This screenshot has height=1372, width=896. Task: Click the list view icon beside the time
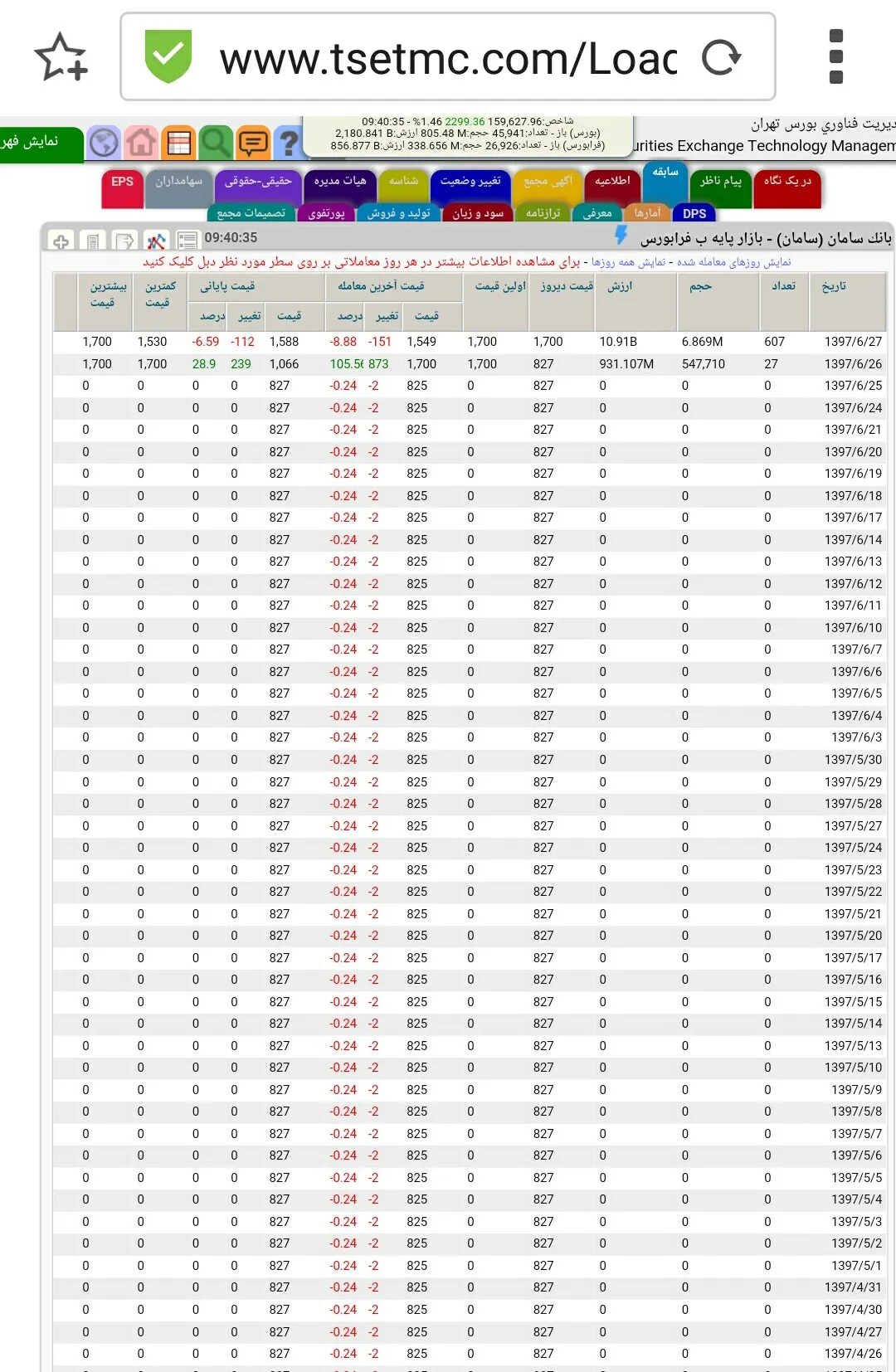tap(187, 241)
